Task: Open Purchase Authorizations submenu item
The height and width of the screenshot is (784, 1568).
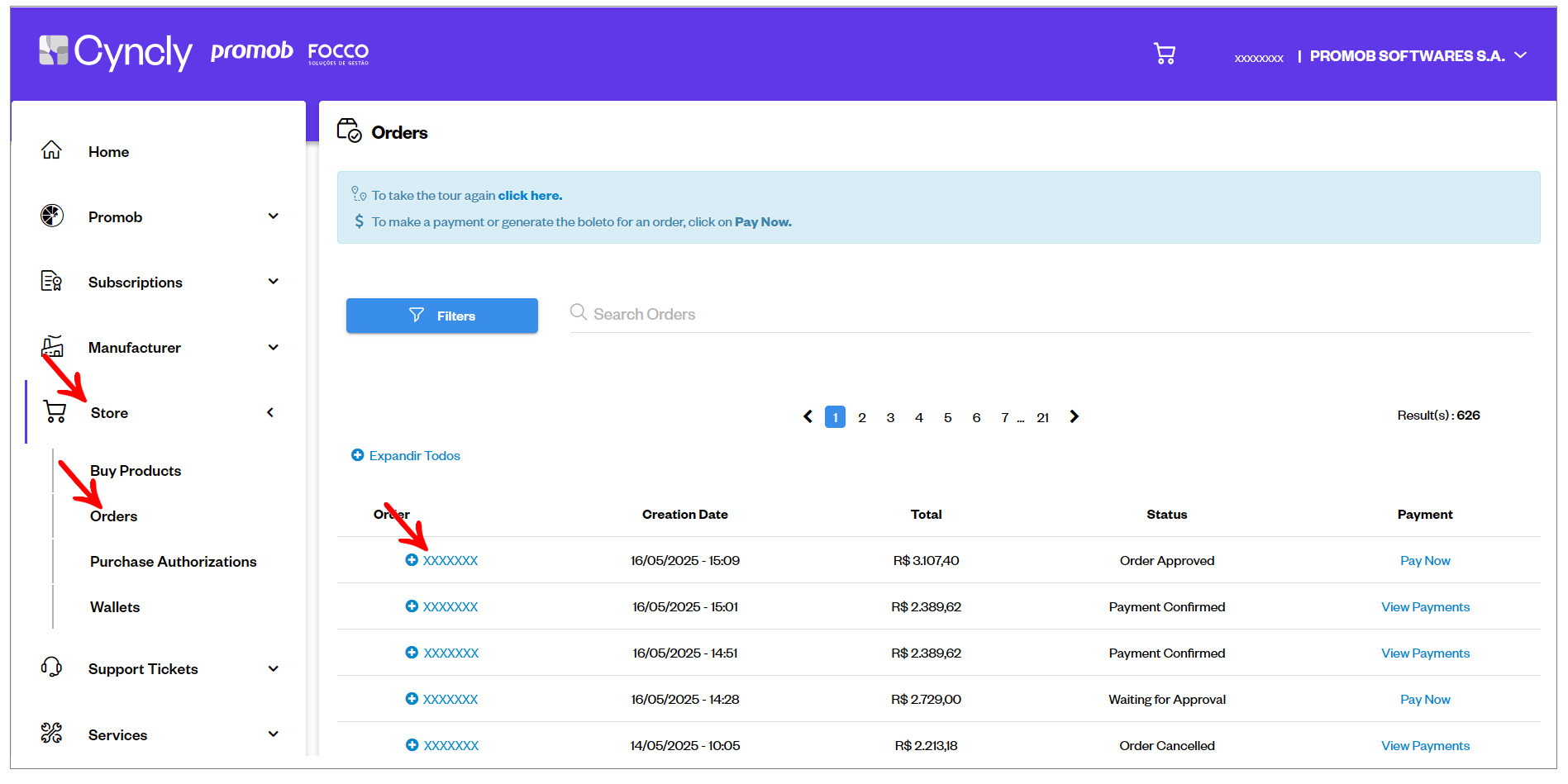Action: click(x=174, y=562)
